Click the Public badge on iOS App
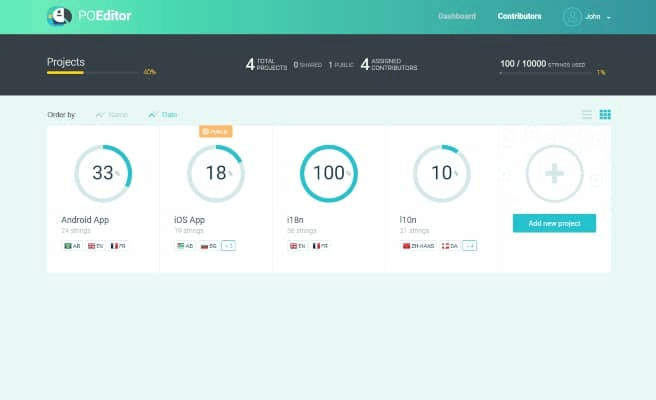The height and width of the screenshot is (400, 656). 215,131
